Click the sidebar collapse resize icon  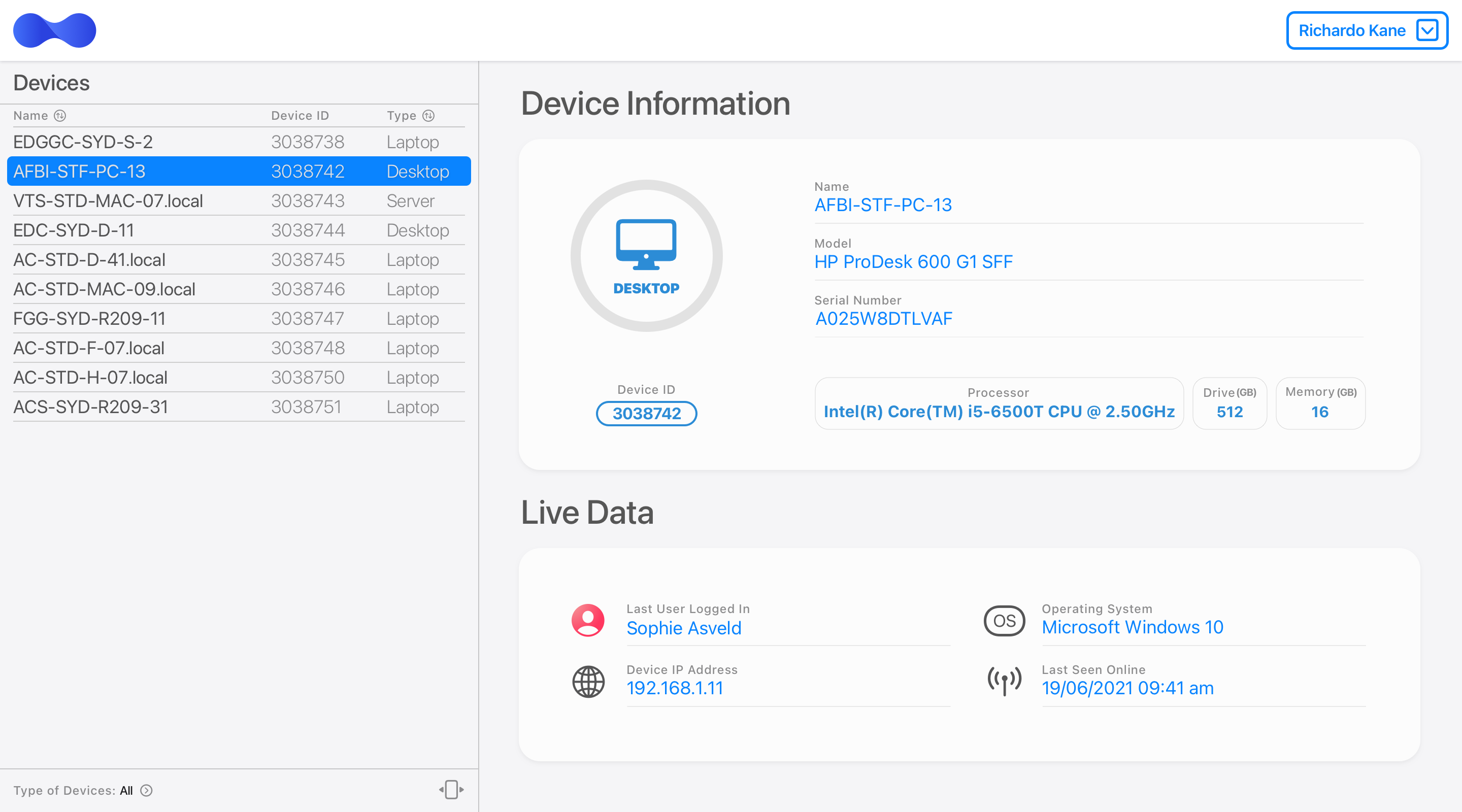click(x=451, y=789)
